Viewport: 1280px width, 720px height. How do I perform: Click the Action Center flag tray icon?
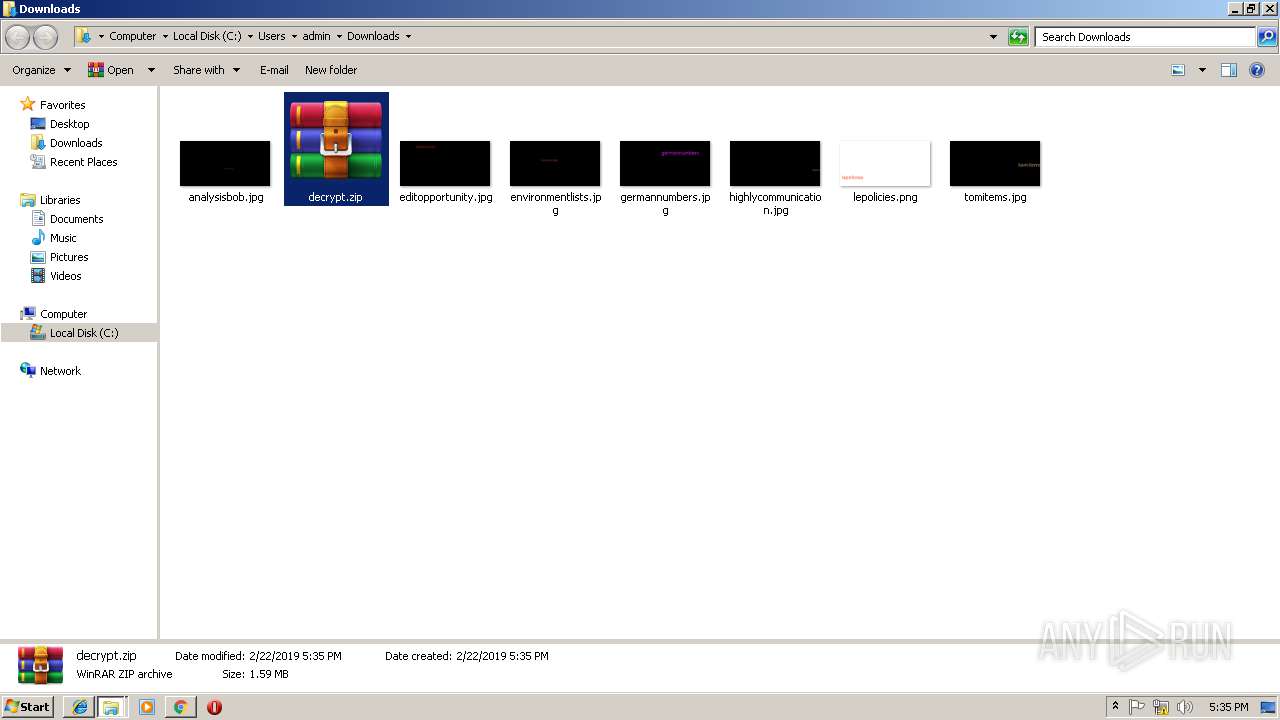click(x=1137, y=707)
